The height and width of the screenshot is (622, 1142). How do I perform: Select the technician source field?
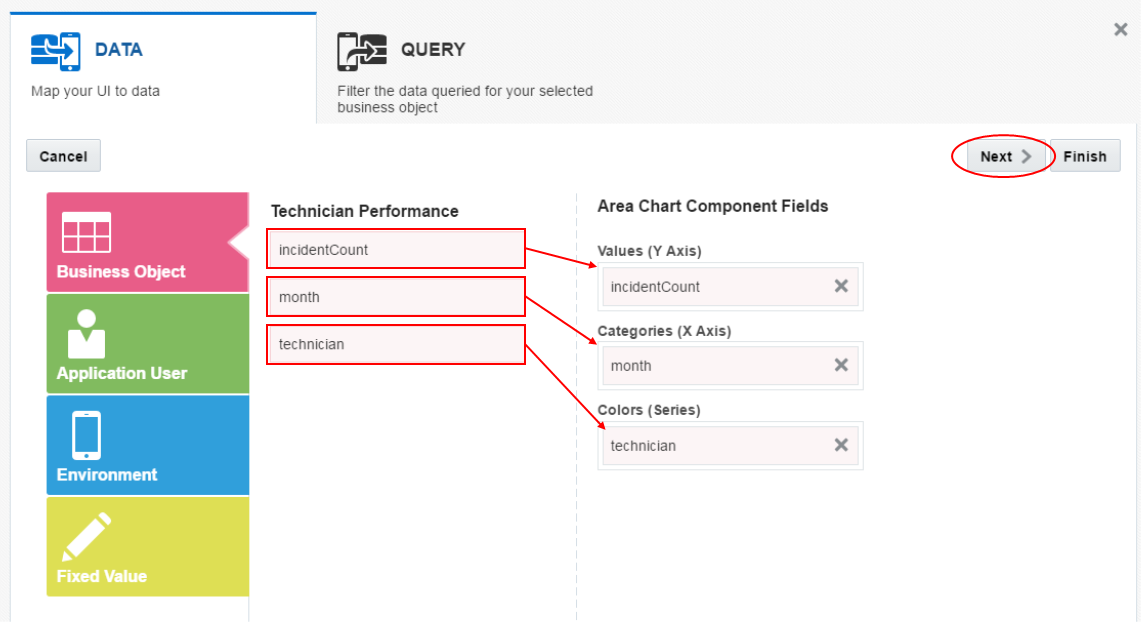tap(396, 344)
